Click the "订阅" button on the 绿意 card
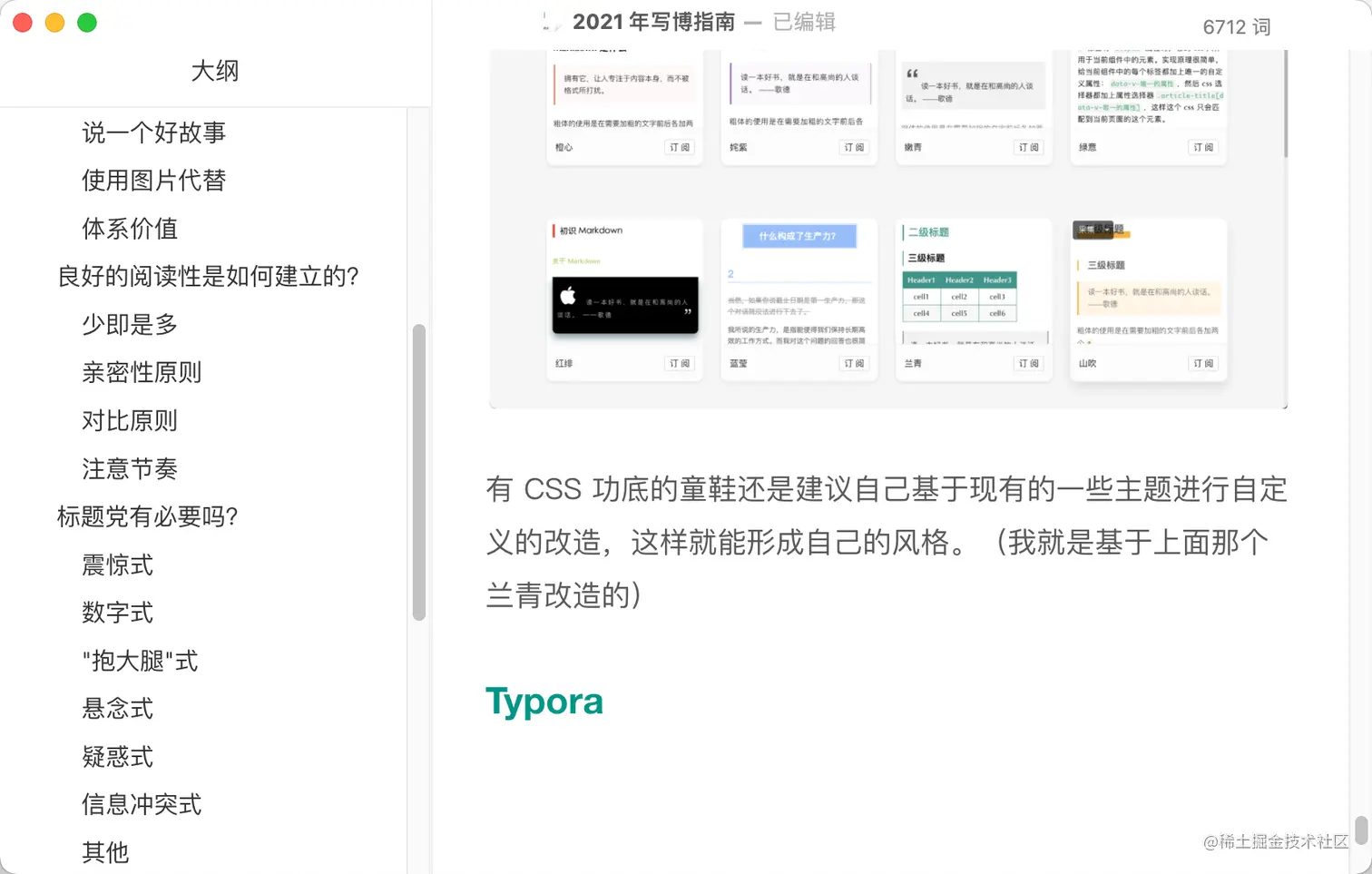 coord(1203,147)
